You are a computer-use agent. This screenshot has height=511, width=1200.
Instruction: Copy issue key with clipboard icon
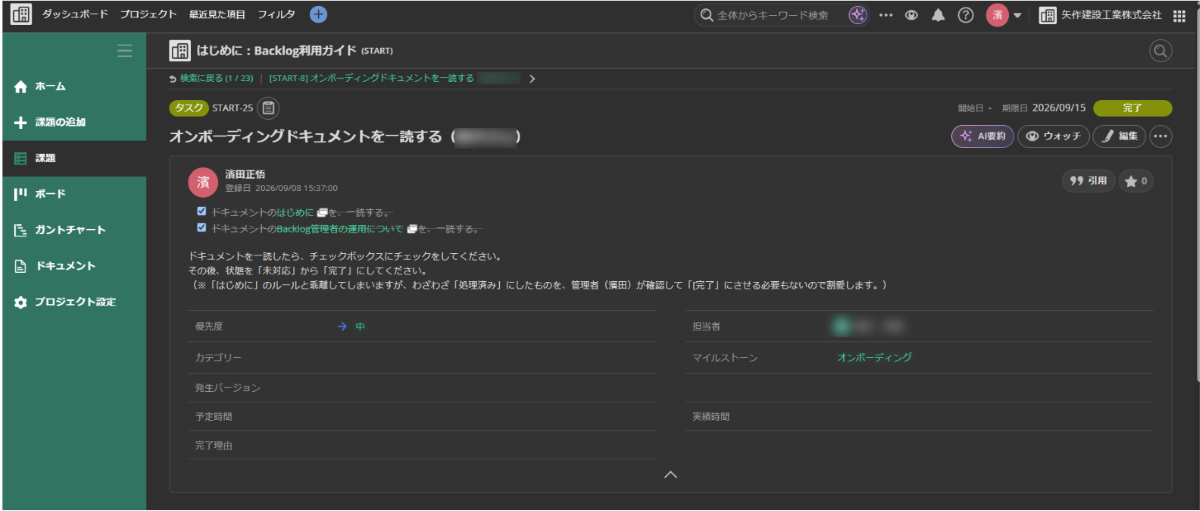point(268,108)
